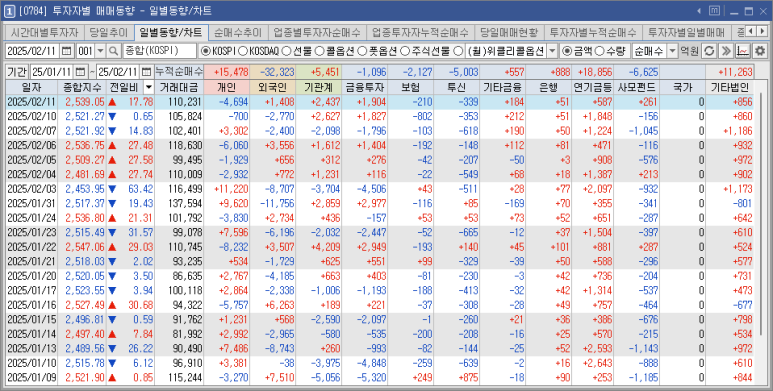This screenshot has height=391, width=773.
Task: Click the 일자 column header
Action: pyautogui.click(x=32, y=88)
